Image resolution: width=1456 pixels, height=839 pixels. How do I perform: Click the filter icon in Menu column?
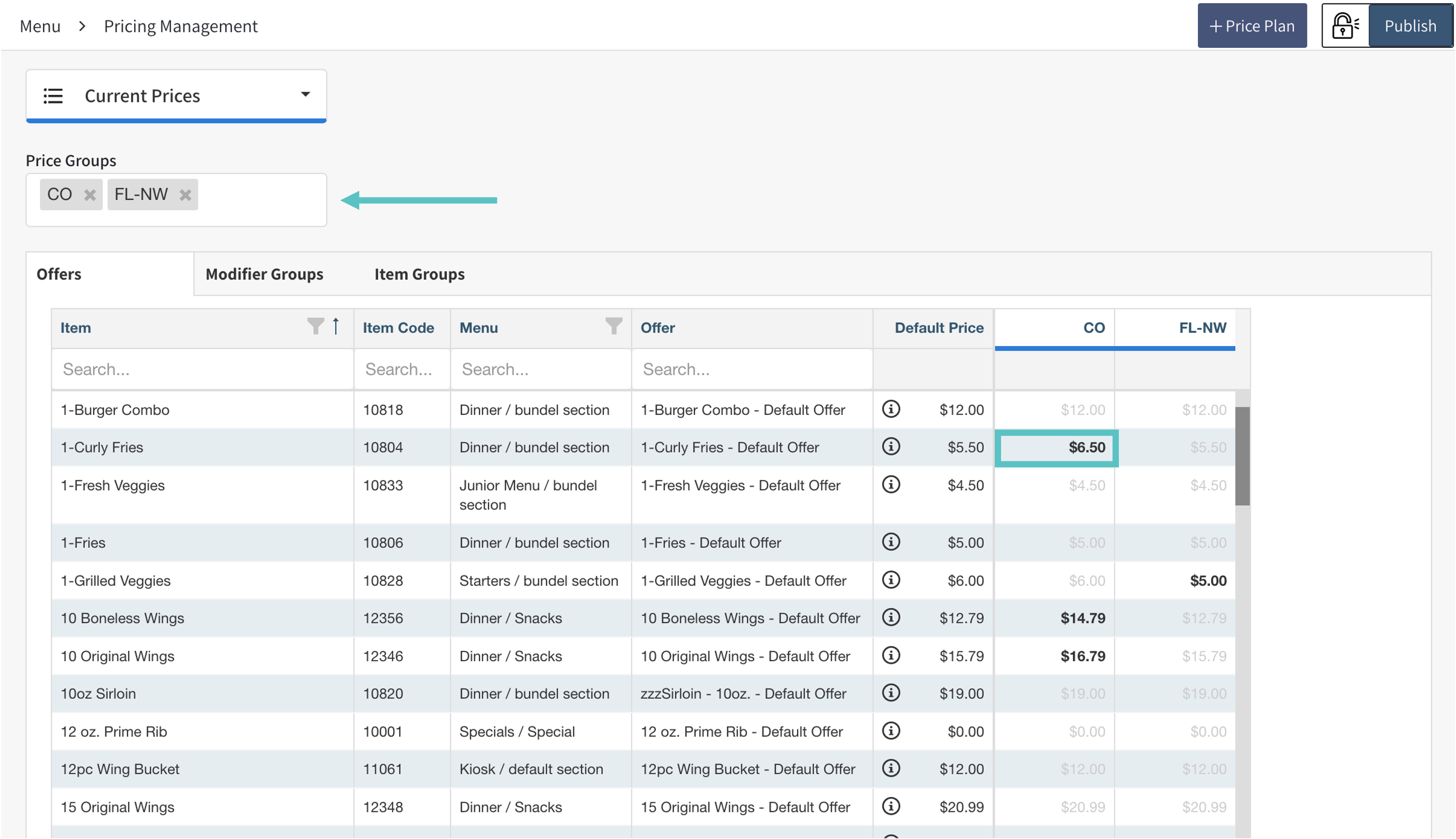[614, 327]
